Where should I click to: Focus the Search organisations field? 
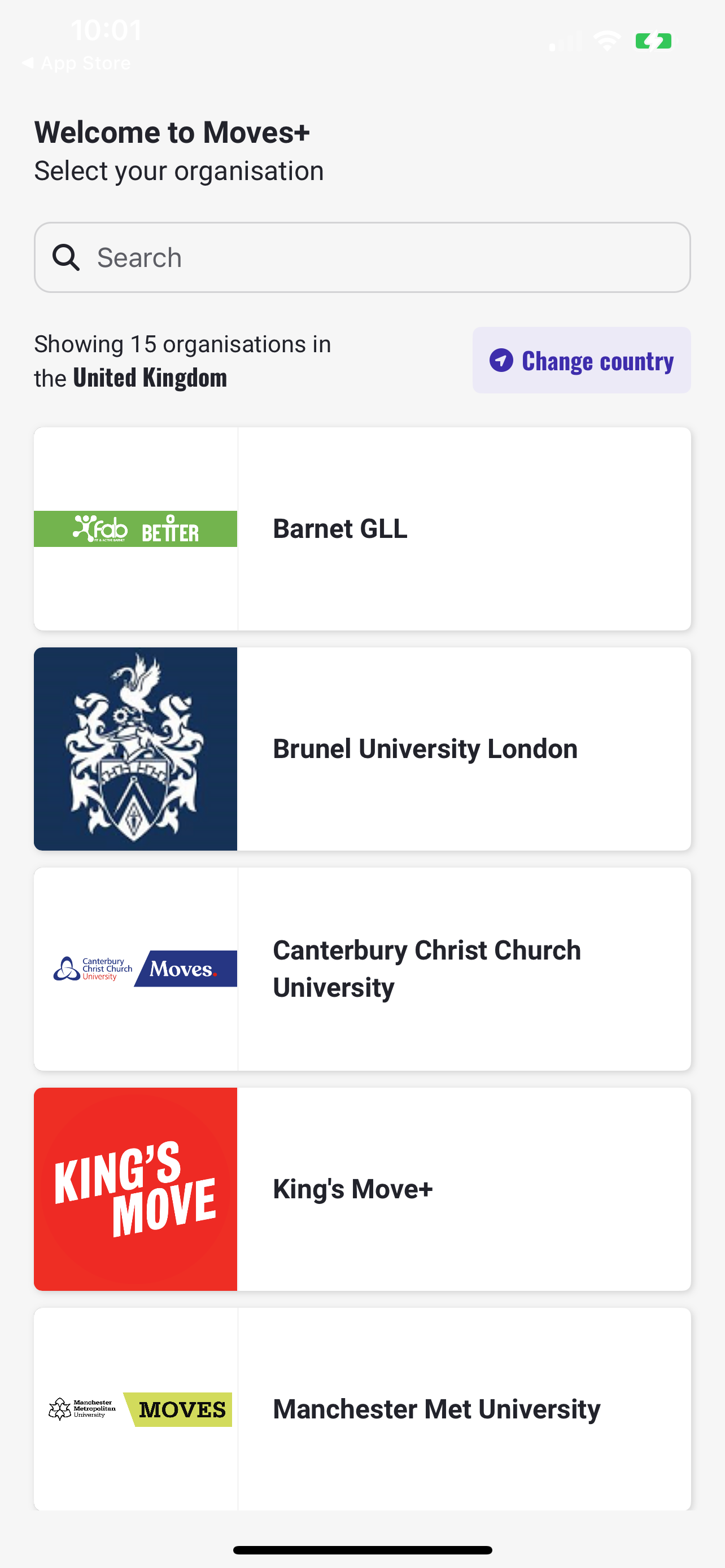click(x=362, y=257)
